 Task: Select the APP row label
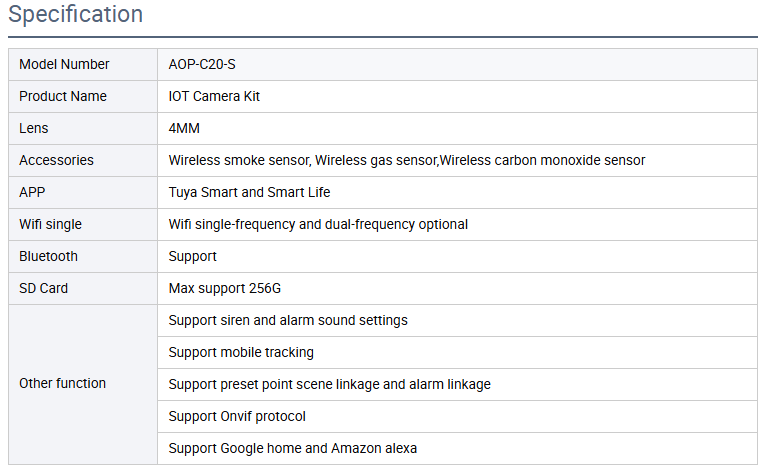click(x=33, y=193)
